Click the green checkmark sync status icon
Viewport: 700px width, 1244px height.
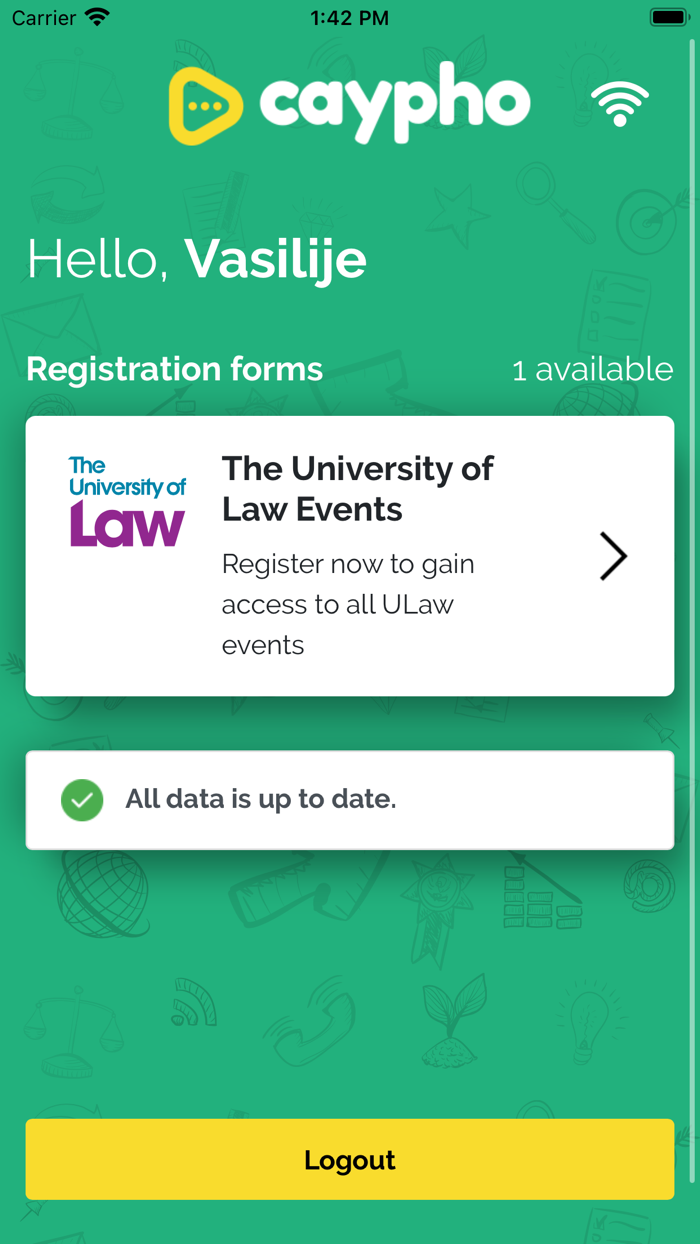click(82, 800)
